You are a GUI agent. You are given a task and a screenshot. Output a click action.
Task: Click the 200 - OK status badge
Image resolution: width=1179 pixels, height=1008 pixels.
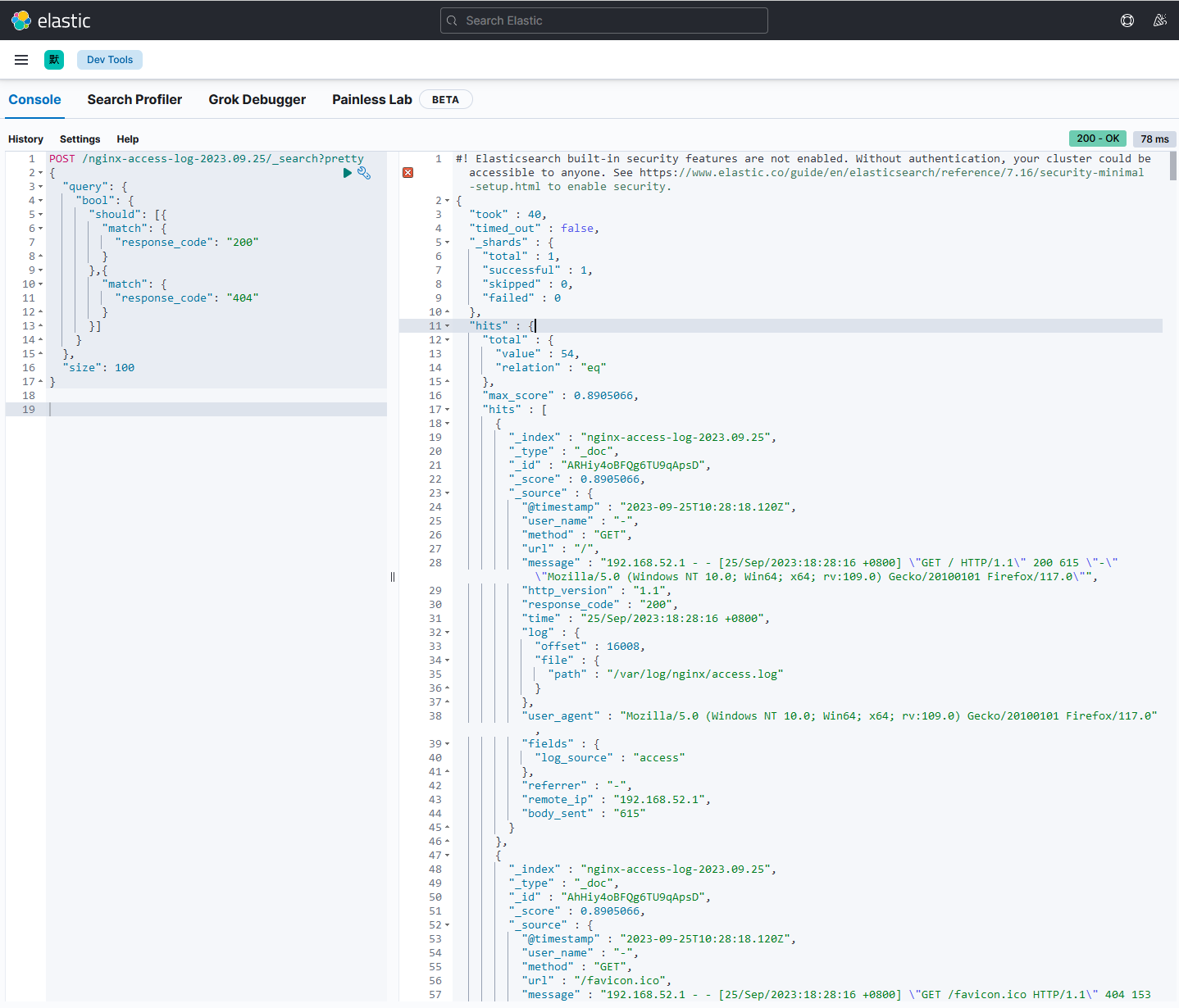1098,138
